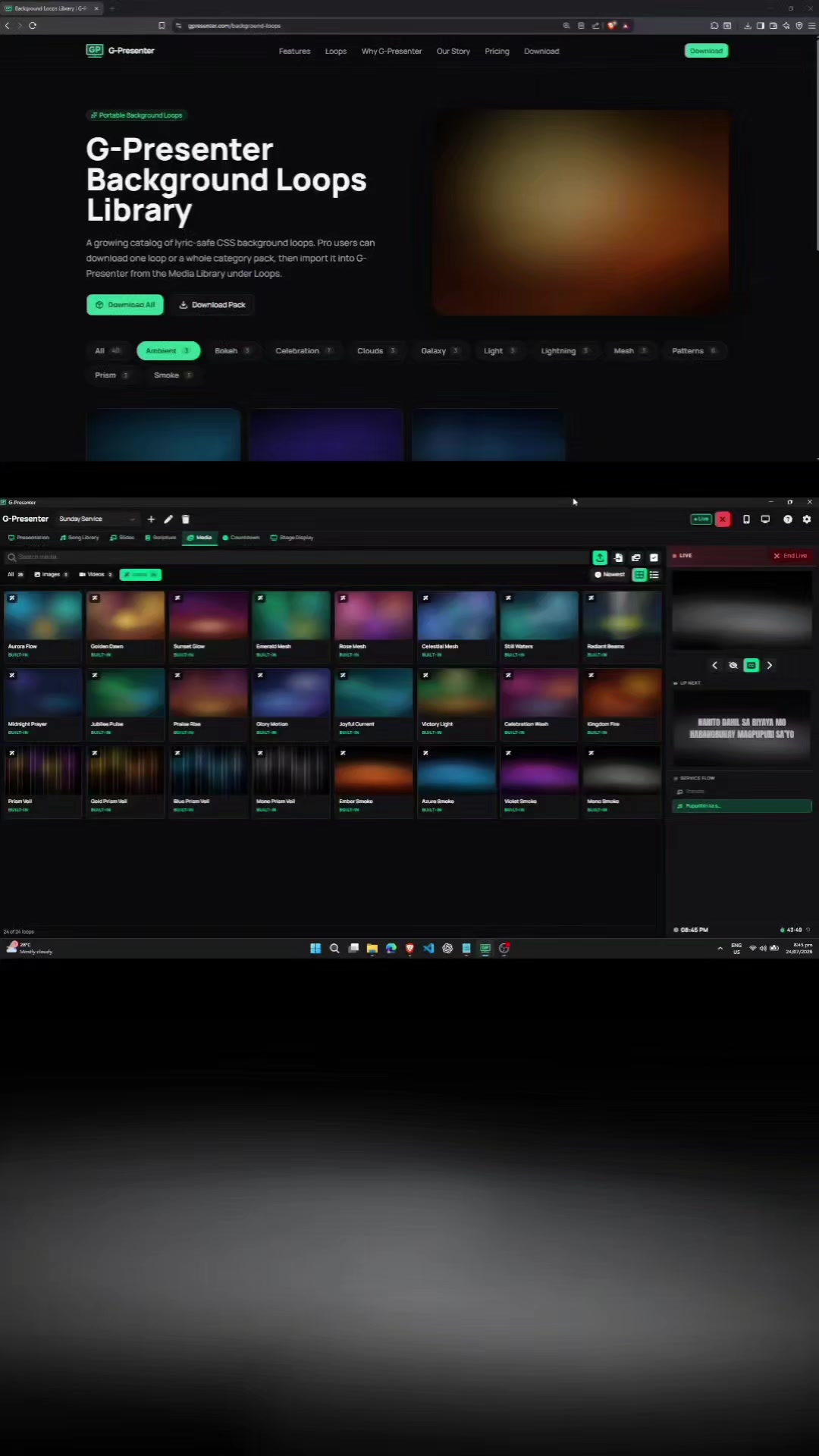Click the Brave shields icon in address bar

coord(612,26)
